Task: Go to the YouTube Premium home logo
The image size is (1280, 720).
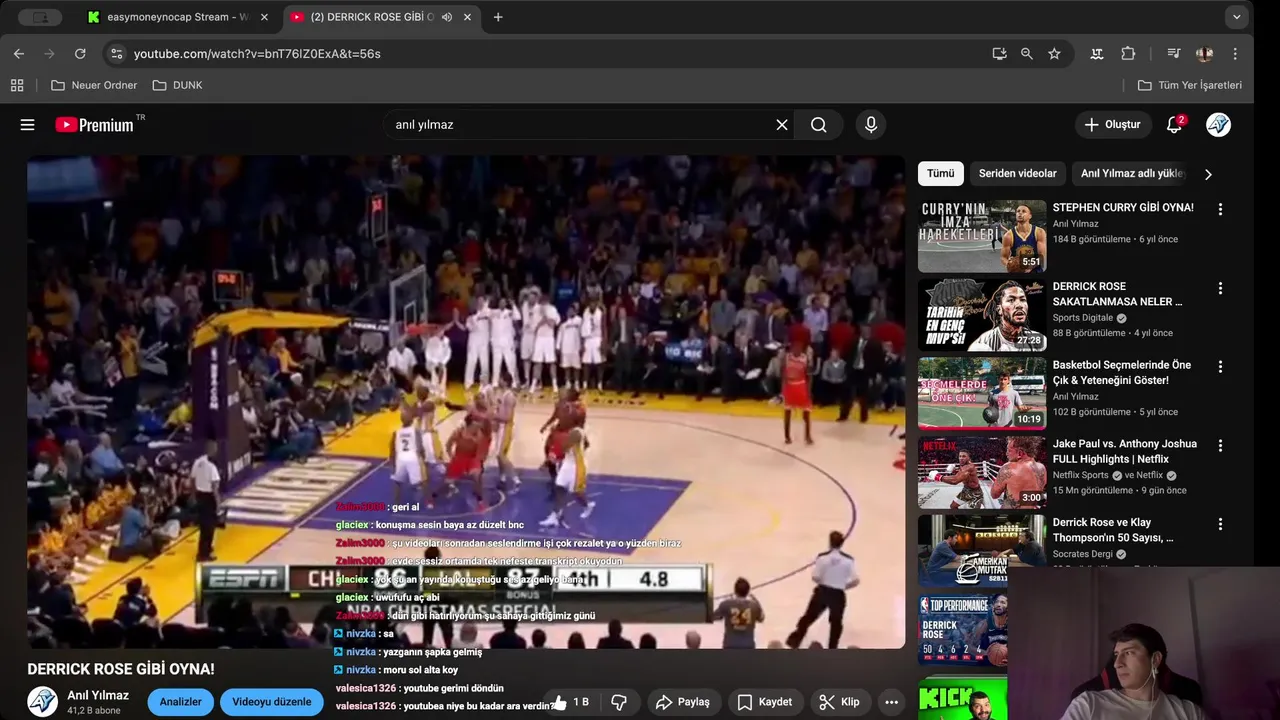Action: (x=95, y=125)
